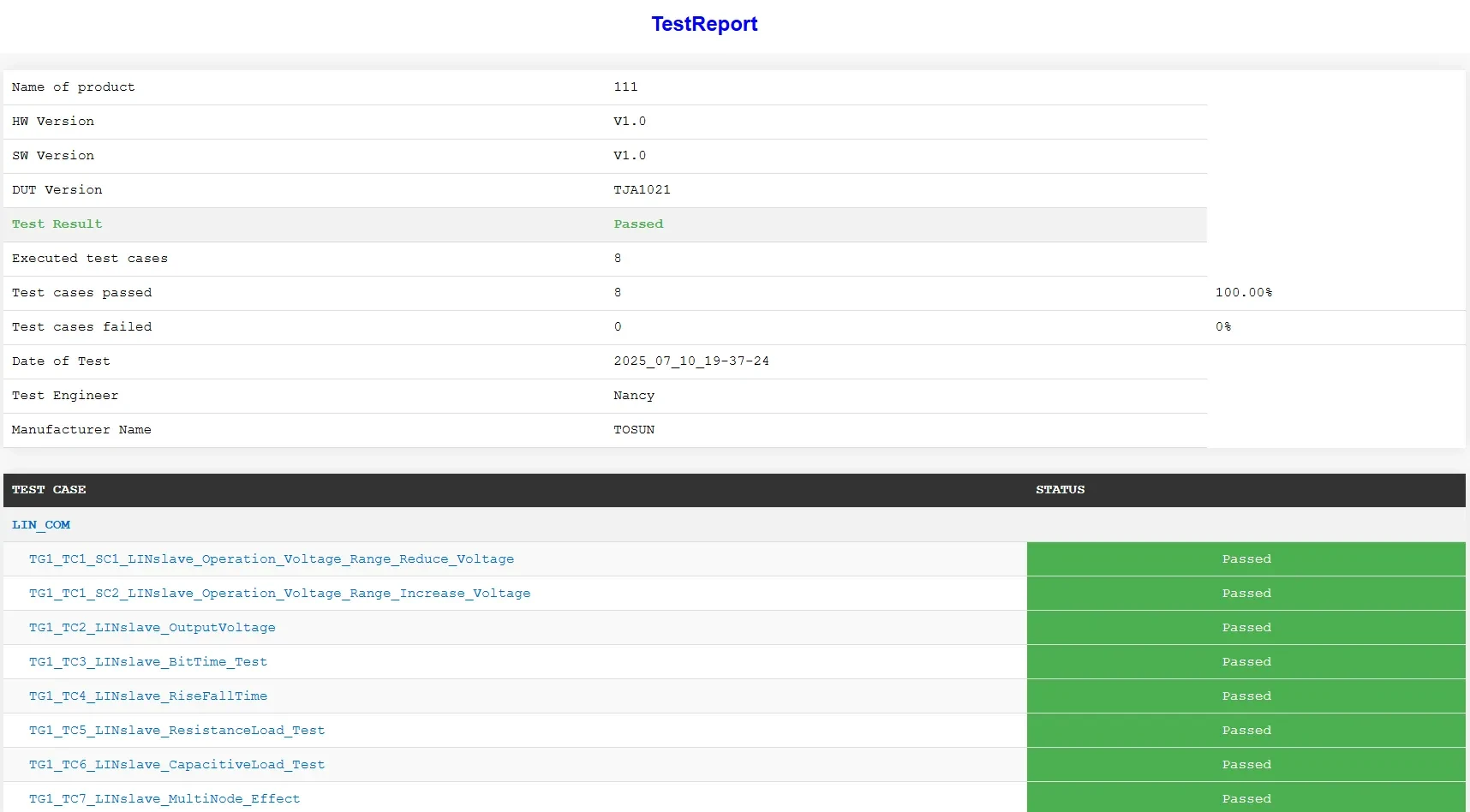The height and width of the screenshot is (812, 1470).
Task: View the TG1_TC6_LINslave_CapacitiveLoad_Test details
Action: click(176, 765)
